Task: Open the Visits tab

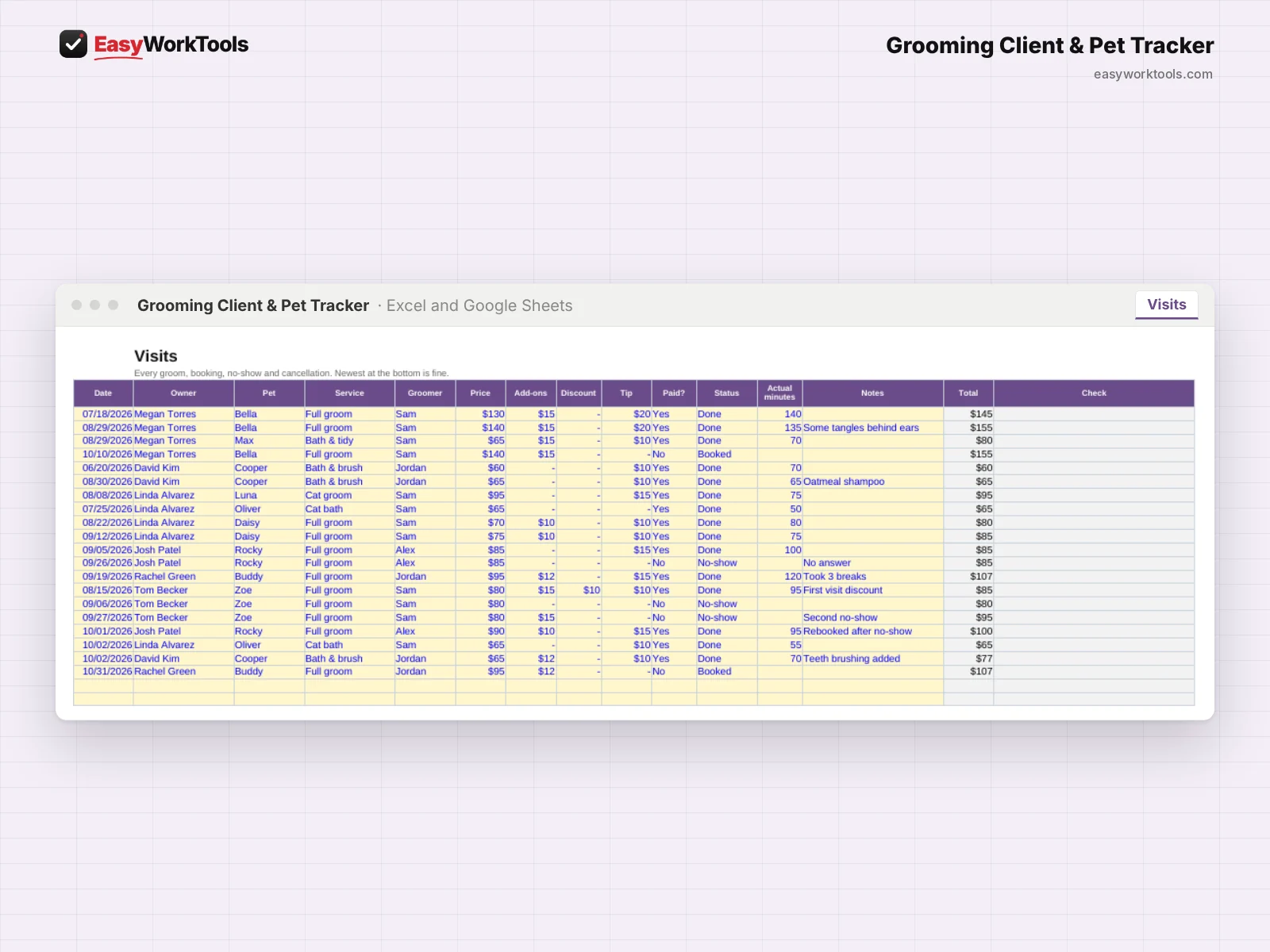Action: (x=1166, y=305)
